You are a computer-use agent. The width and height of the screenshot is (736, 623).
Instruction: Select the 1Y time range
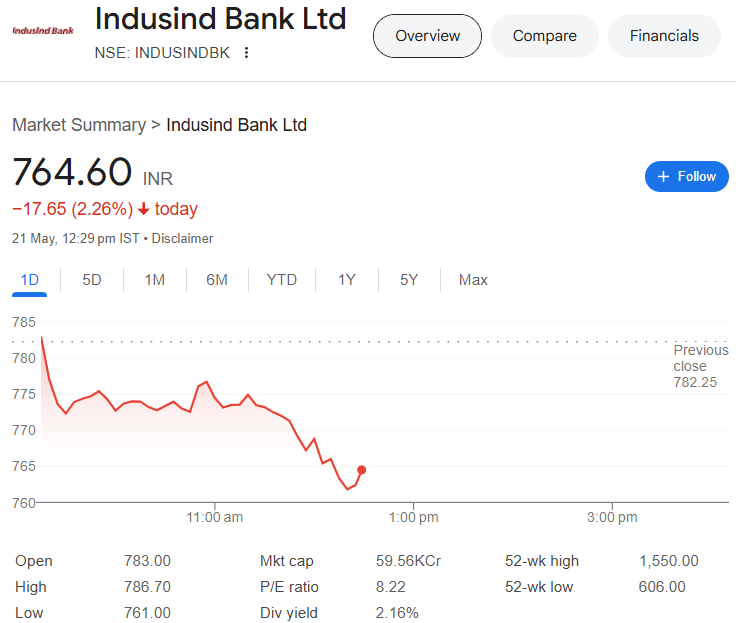coord(347,280)
